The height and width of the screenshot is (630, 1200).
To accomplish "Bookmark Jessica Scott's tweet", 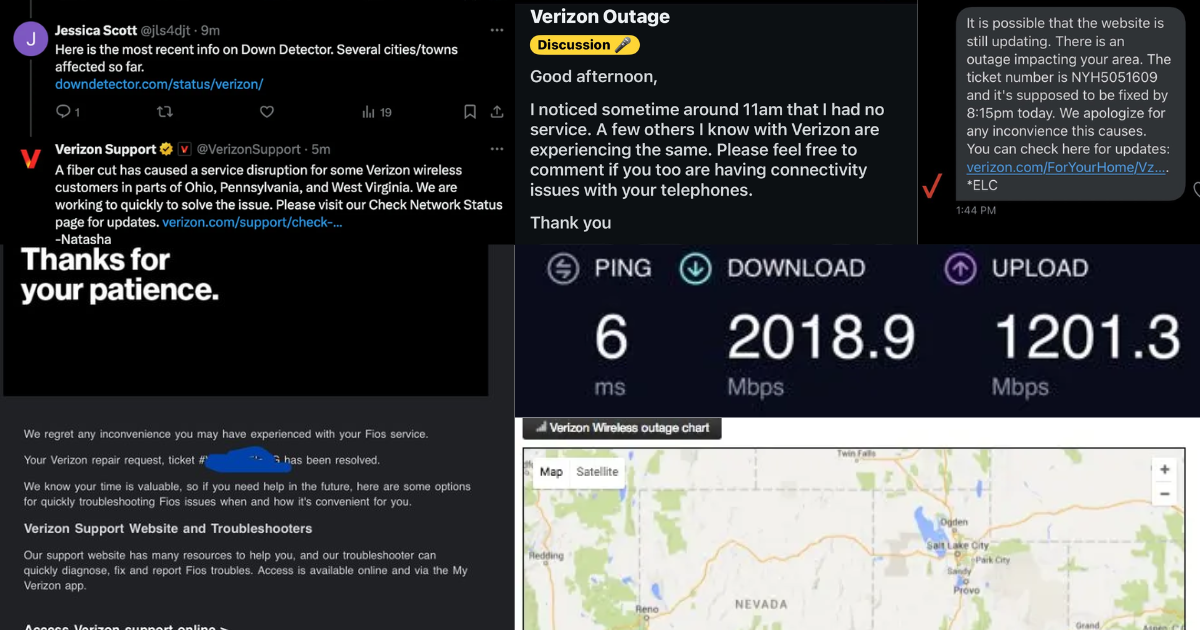I will coord(470,112).
